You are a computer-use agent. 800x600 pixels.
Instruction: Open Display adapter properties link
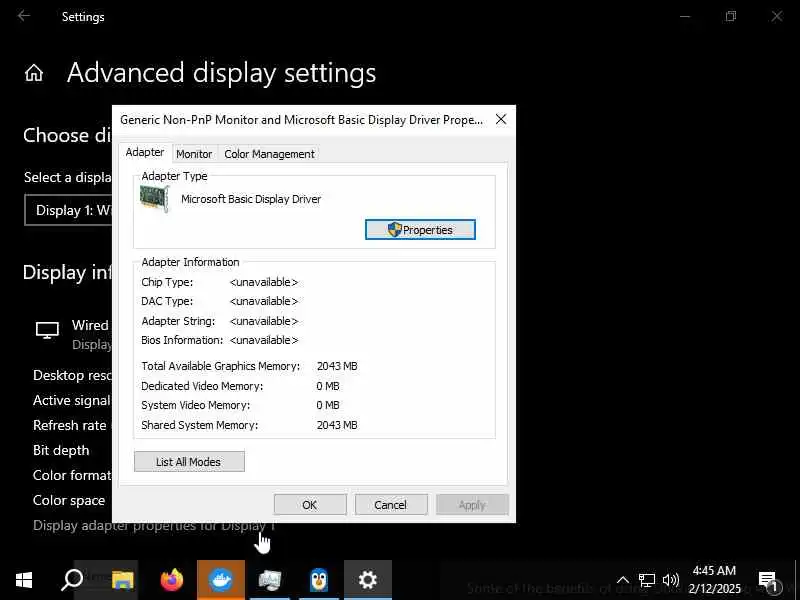point(154,526)
